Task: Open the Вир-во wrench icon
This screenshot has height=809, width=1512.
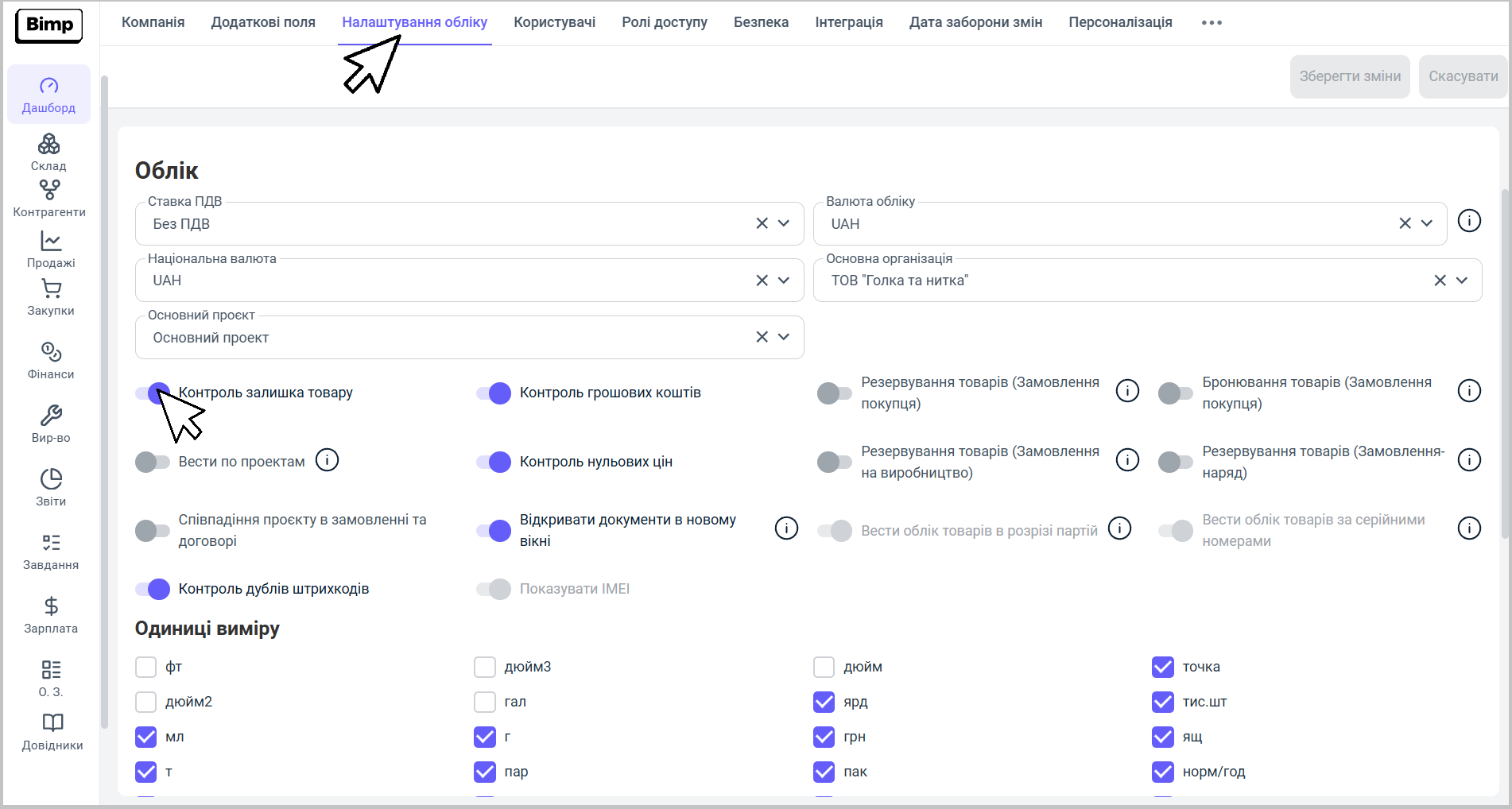Action: tap(50, 416)
